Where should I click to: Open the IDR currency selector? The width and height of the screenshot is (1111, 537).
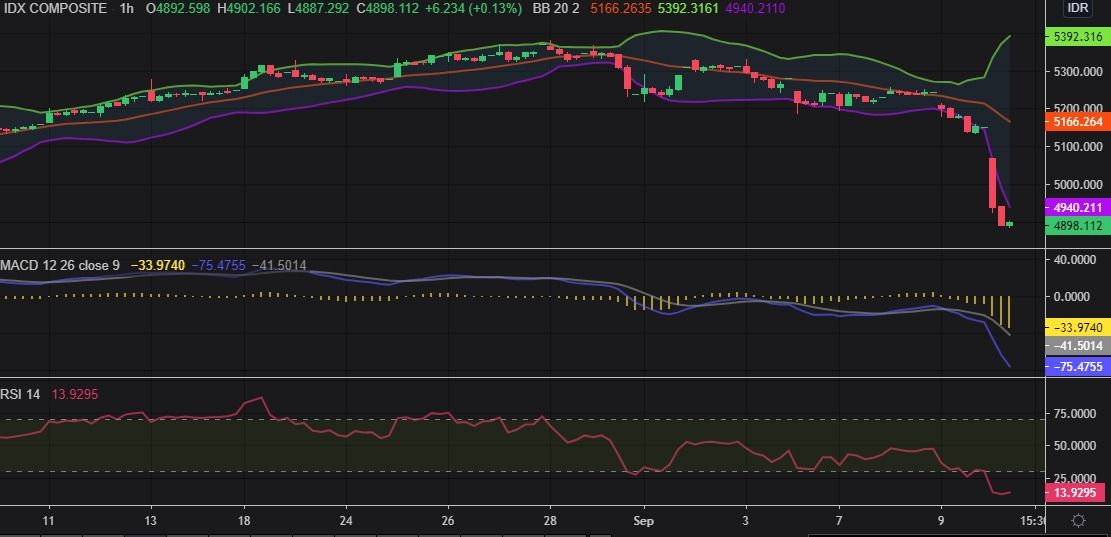click(x=1077, y=8)
